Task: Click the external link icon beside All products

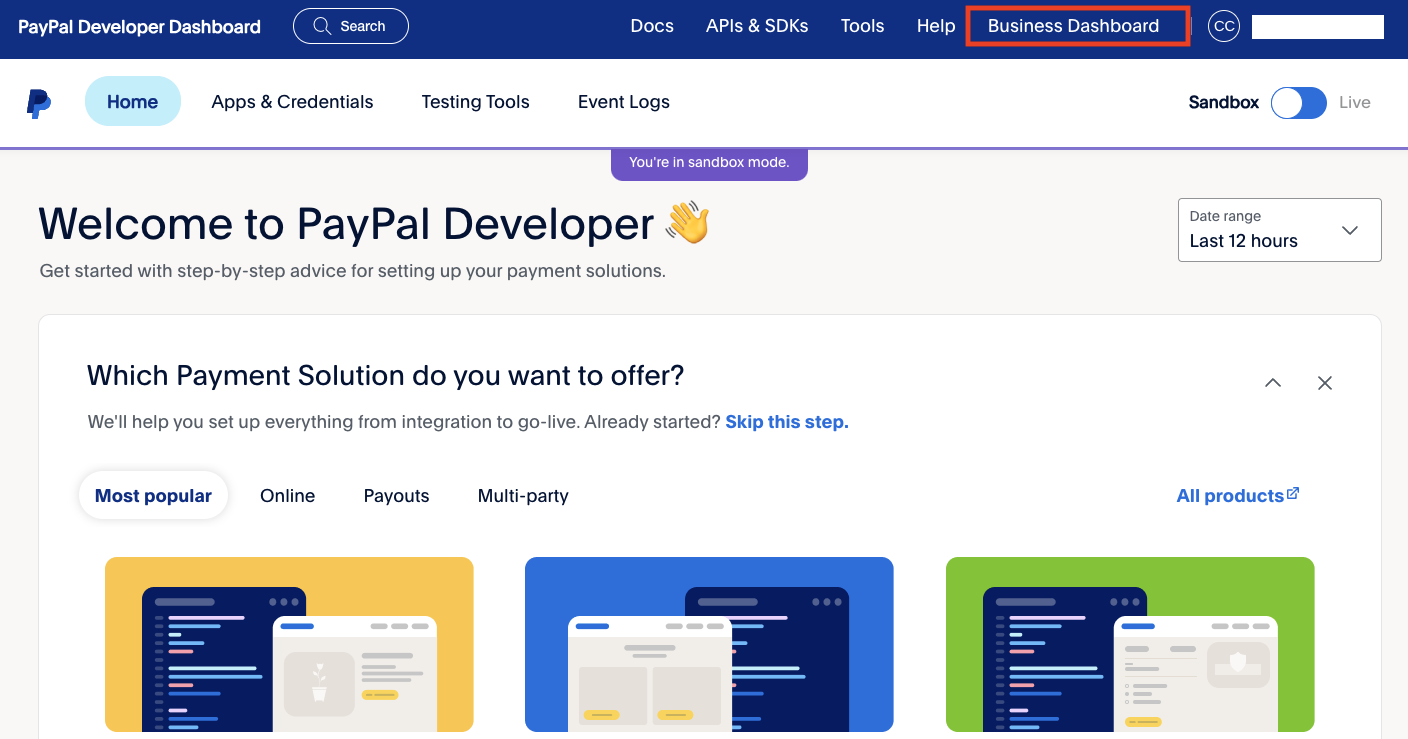Action: coord(1294,491)
